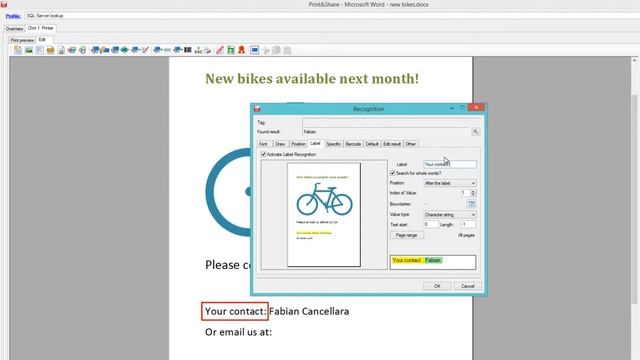Screen dimensions: 640x360
Task: Switch to the Draw tab
Action: pyautogui.click(x=280, y=144)
